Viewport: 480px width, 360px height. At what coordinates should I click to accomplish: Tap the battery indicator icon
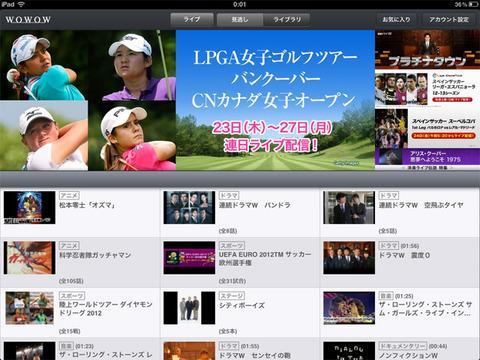coord(473,4)
